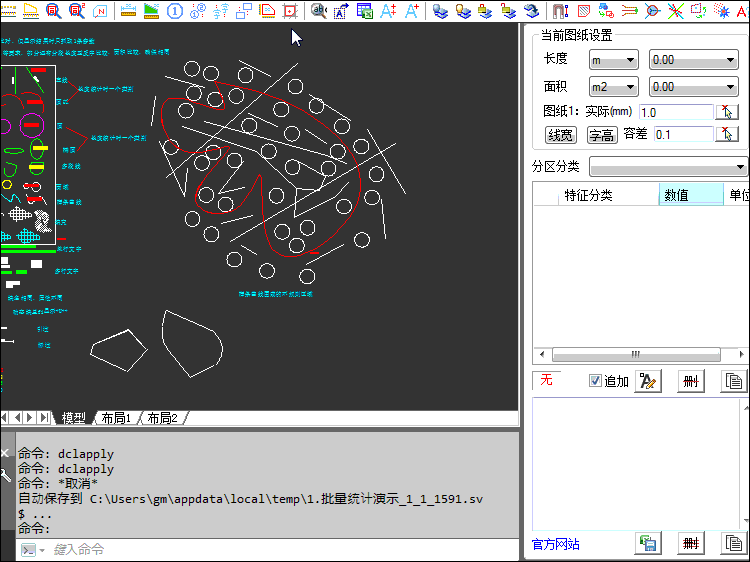
Task: Click the pick-scale icon beside 实际(mm) field
Action: point(728,112)
